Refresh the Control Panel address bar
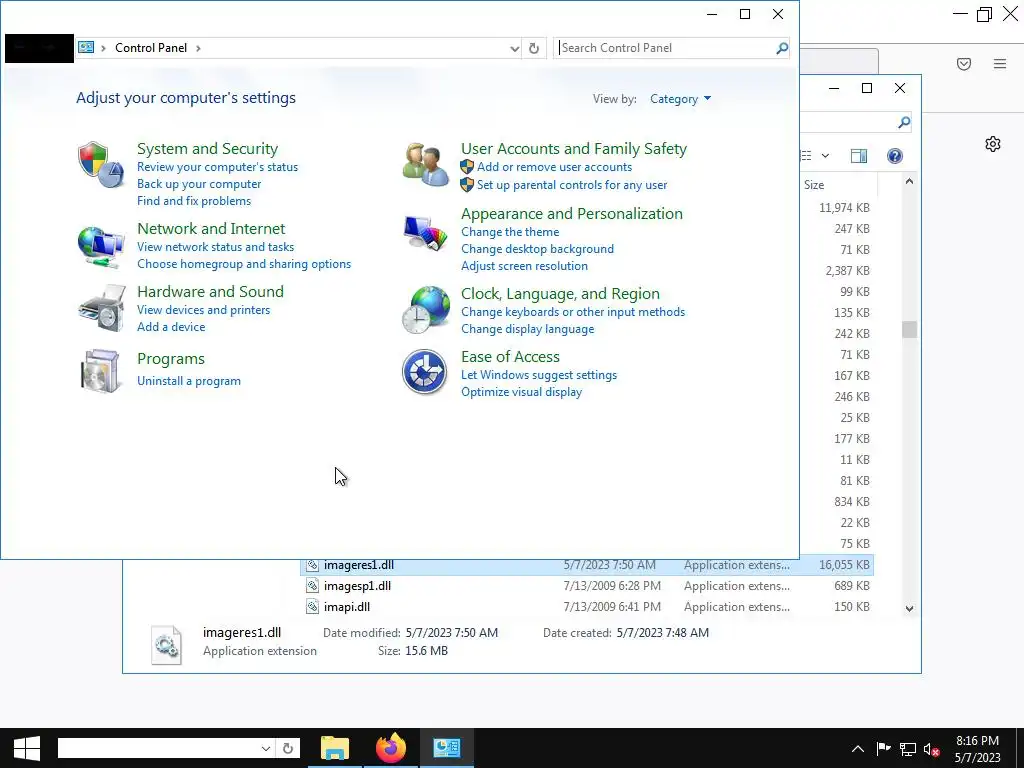Screen dimensions: 1024x768 pos(534,48)
